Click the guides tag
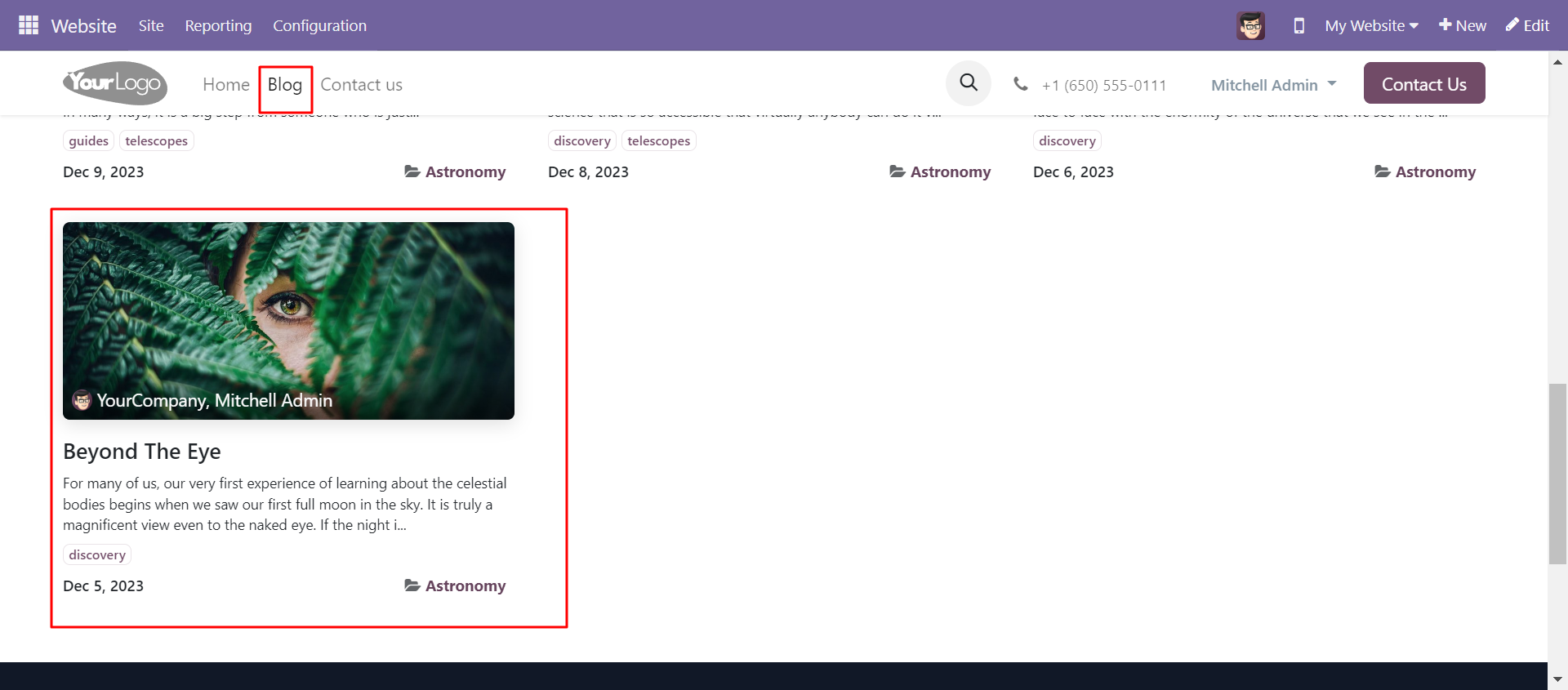Screen dimensions: 1568x690 (x=89, y=140)
